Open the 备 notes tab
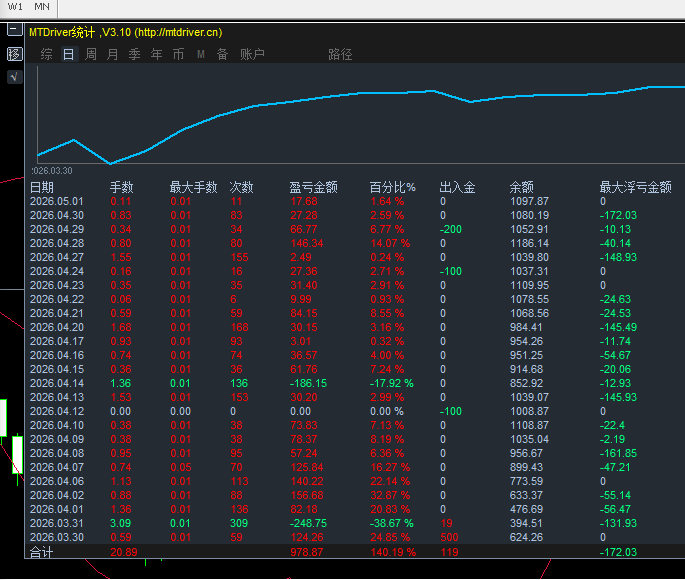Image resolution: width=685 pixels, height=580 pixels. point(222,54)
